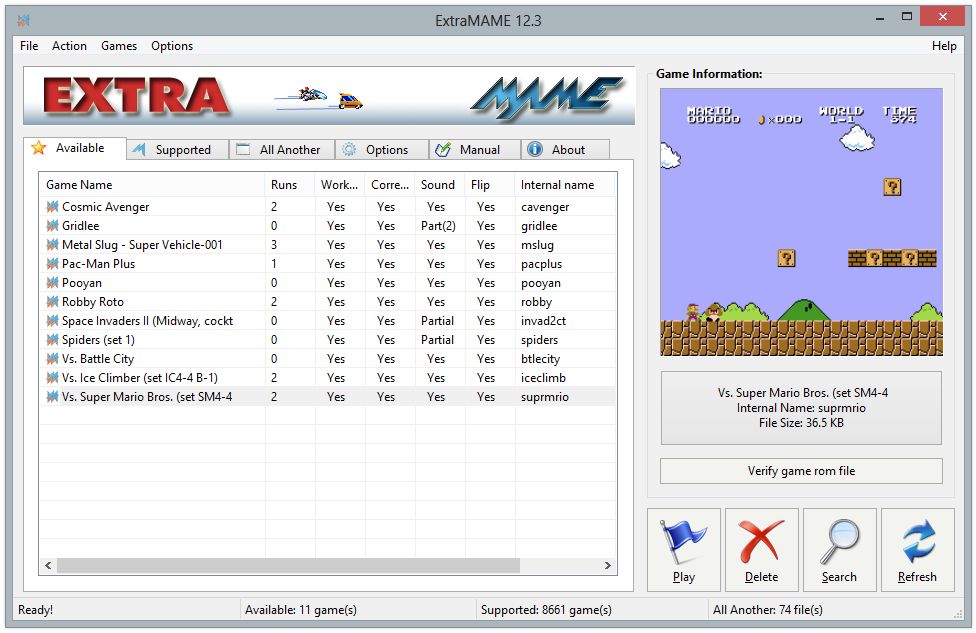
Task: Click the blue arrows Refresh icon
Action: 917,541
